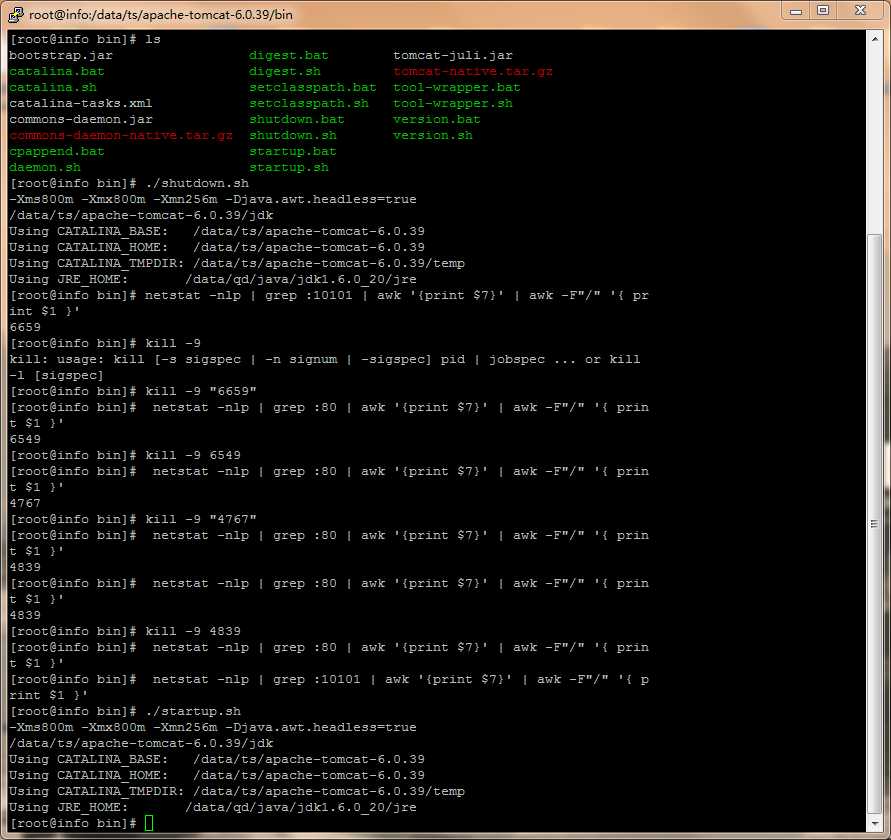Click the file name version.bat

tap(437, 119)
